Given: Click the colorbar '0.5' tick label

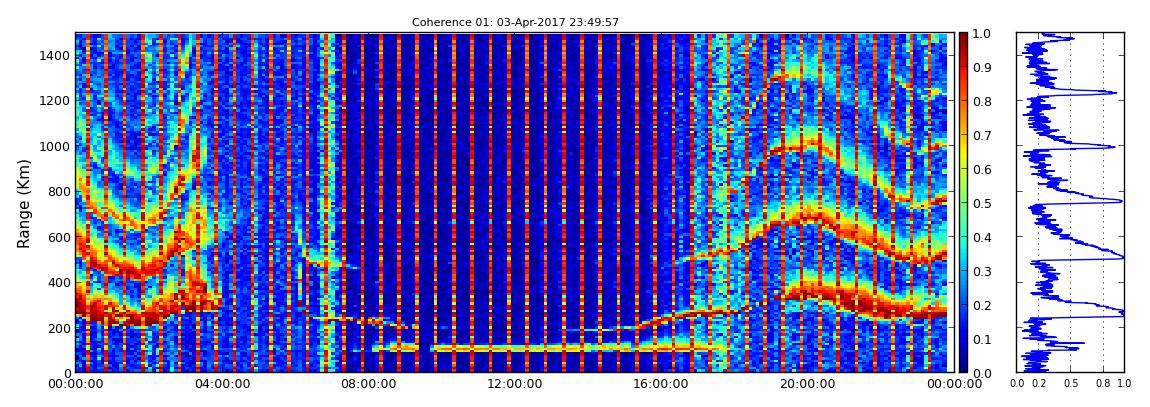Looking at the screenshot, I should (982, 203).
